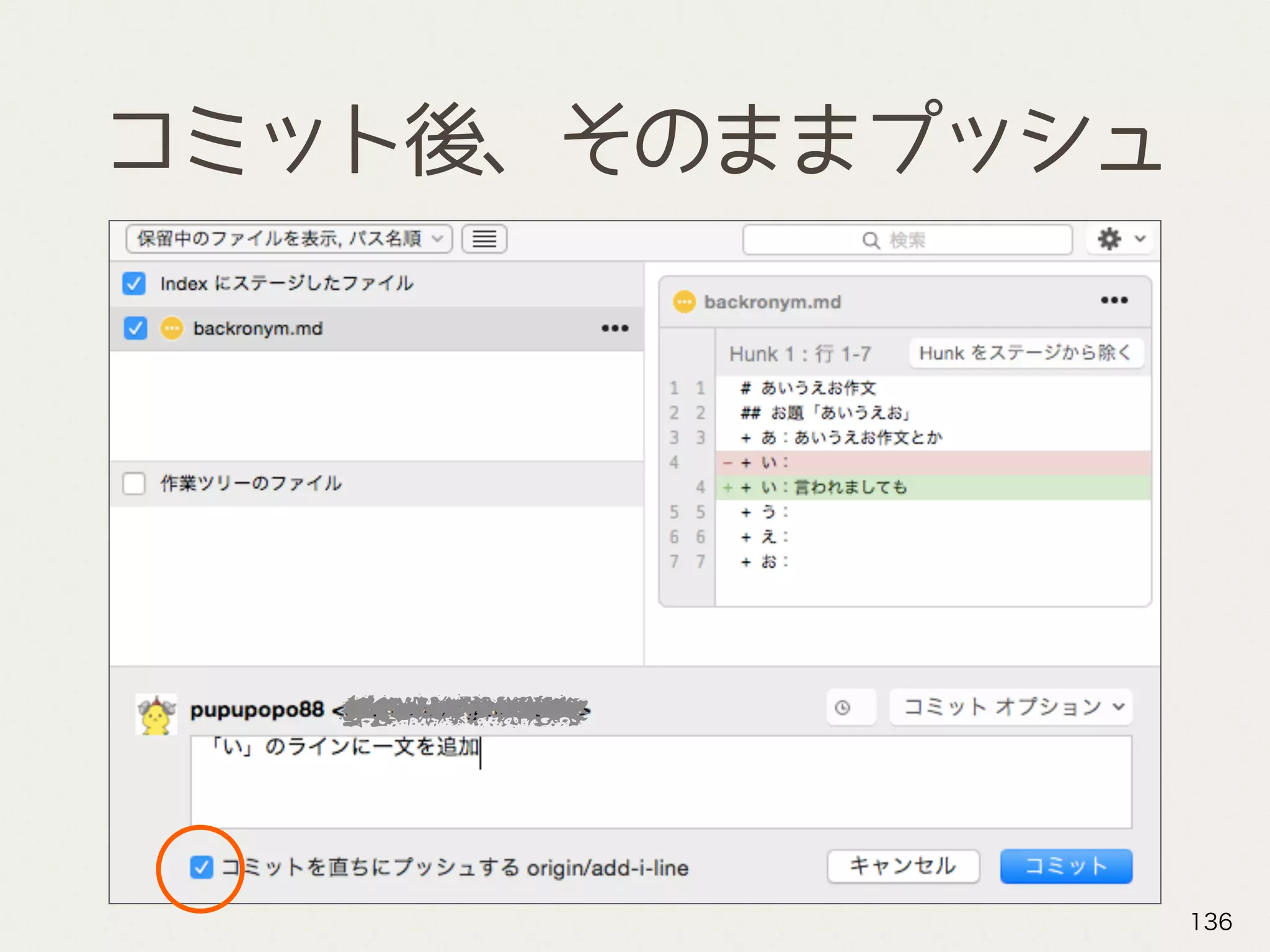Image resolution: width=1270 pixels, height=952 pixels.
Task: Click magnifier icon in search box
Action: (x=871, y=240)
